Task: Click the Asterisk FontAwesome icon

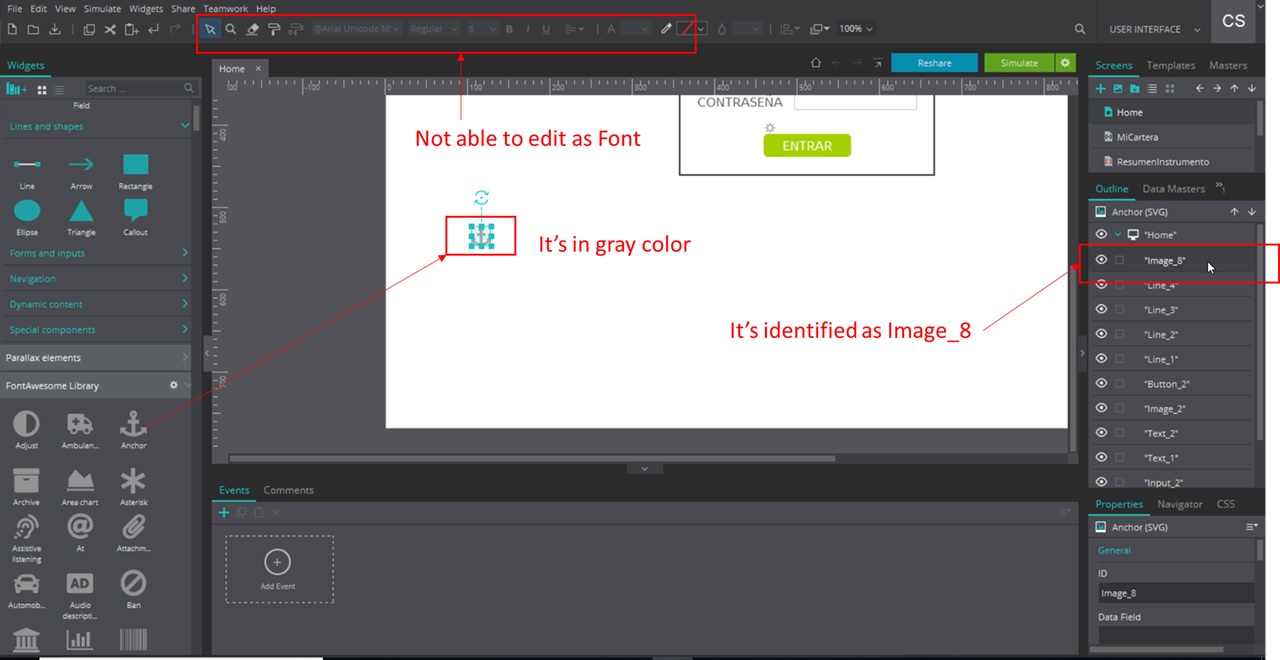Action: click(133, 481)
